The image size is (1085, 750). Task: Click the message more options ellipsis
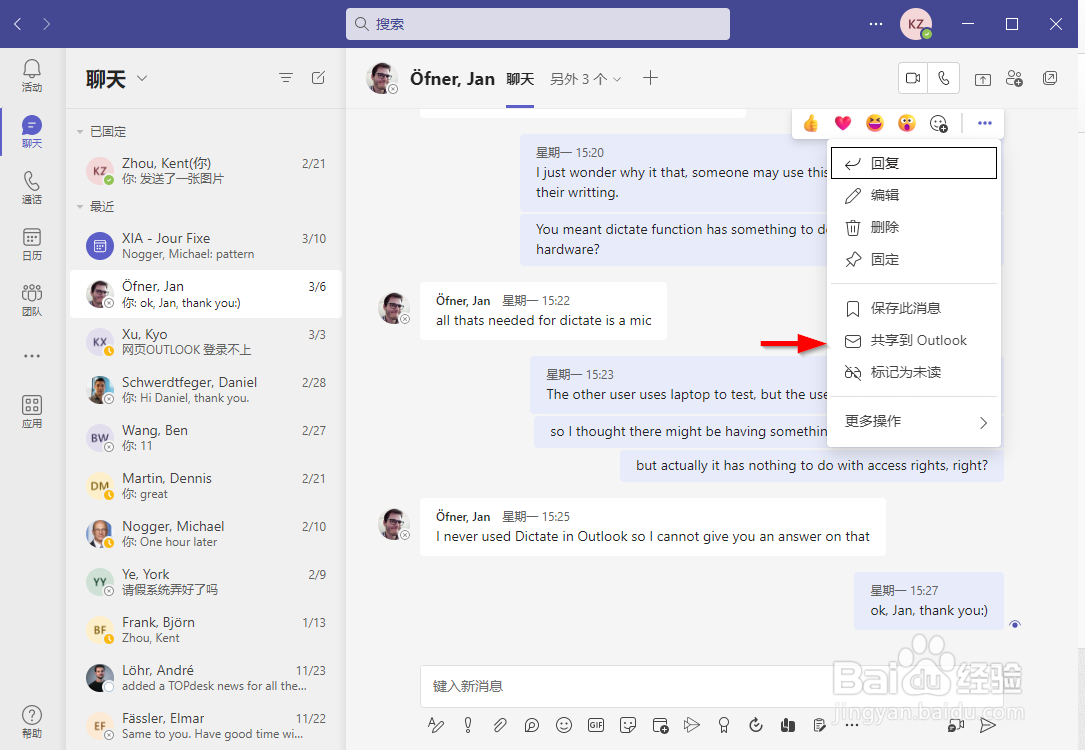[985, 123]
